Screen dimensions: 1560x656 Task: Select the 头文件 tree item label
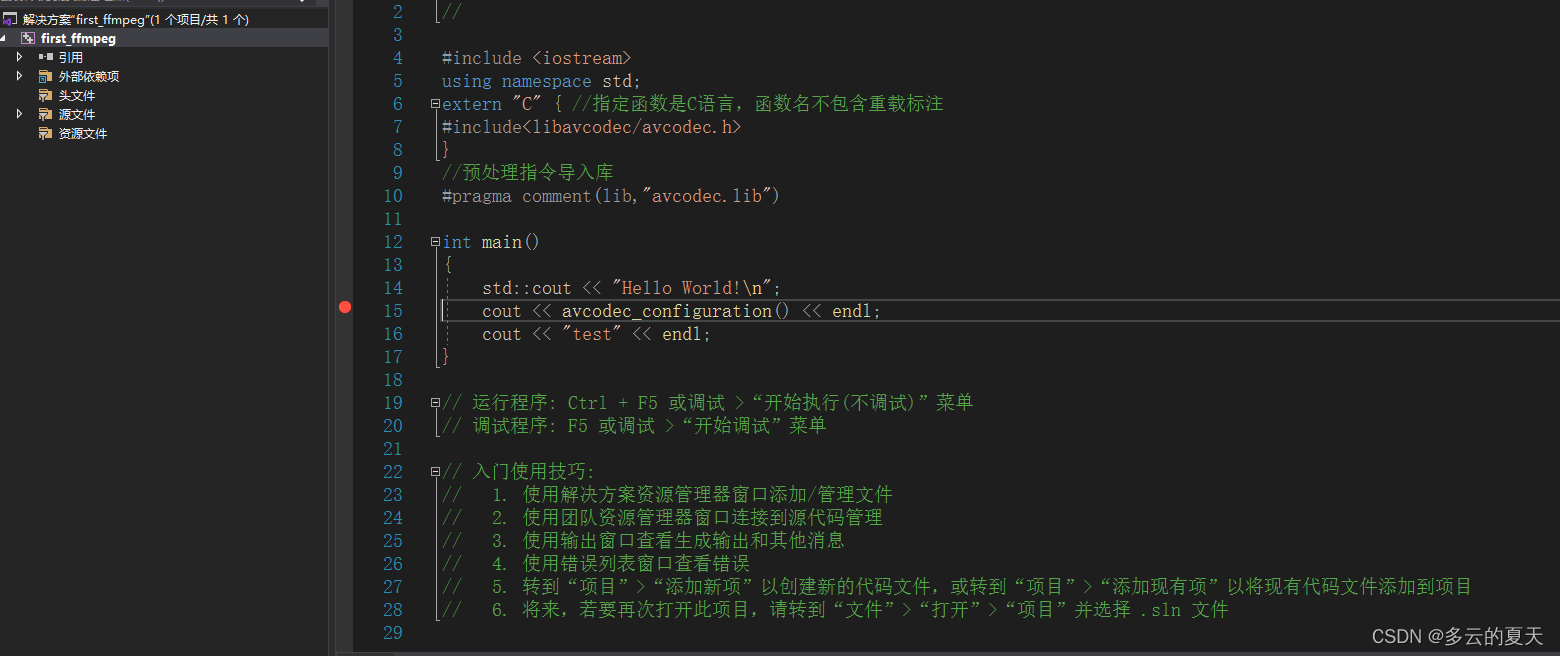pyautogui.click(x=77, y=96)
